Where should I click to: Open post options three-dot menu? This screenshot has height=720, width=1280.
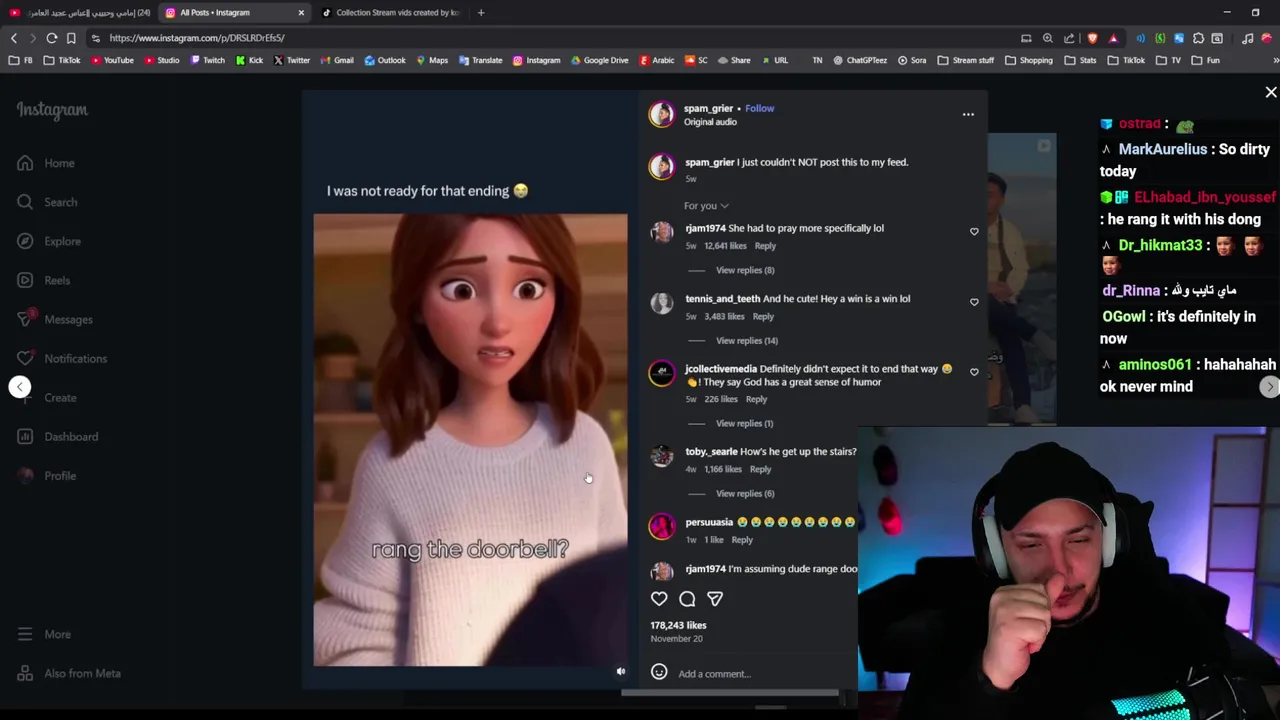pos(968,114)
